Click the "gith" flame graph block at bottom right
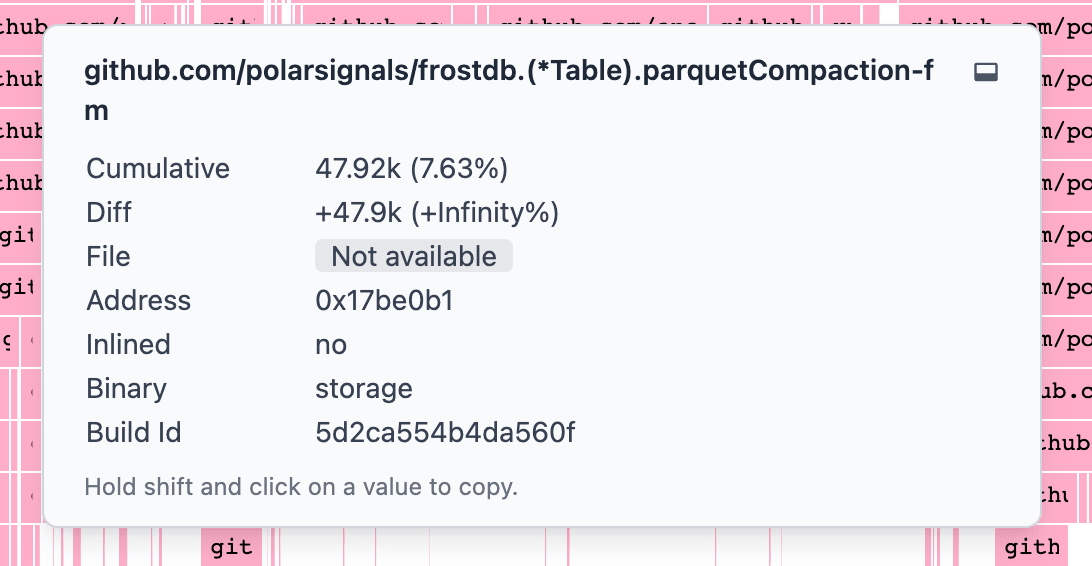The height and width of the screenshot is (566, 1092). click(1031, 547)
